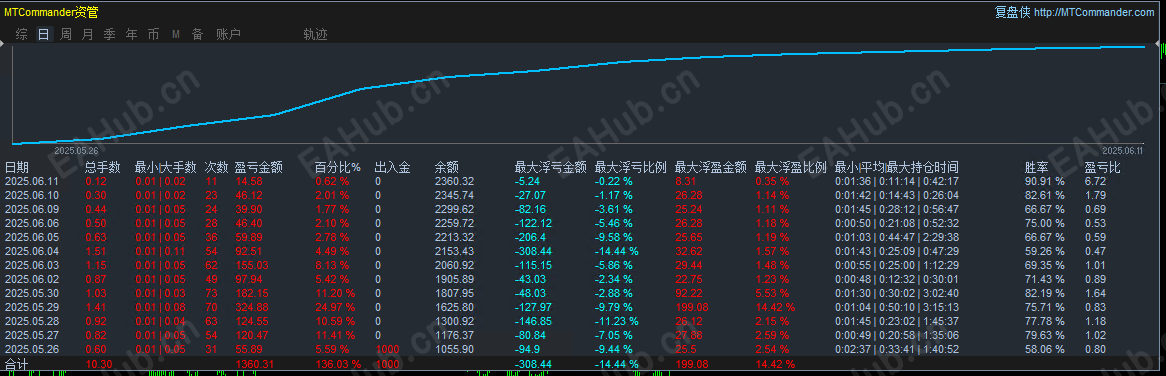1166x376 pixels.
Task: Click the balance value 1055.90
Action: (454, 349)
